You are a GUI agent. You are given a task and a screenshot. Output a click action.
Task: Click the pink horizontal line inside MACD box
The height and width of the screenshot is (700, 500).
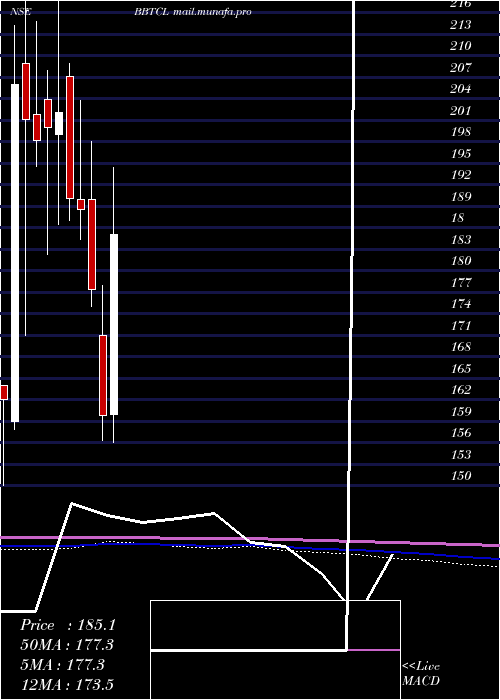tap(374, 650)
